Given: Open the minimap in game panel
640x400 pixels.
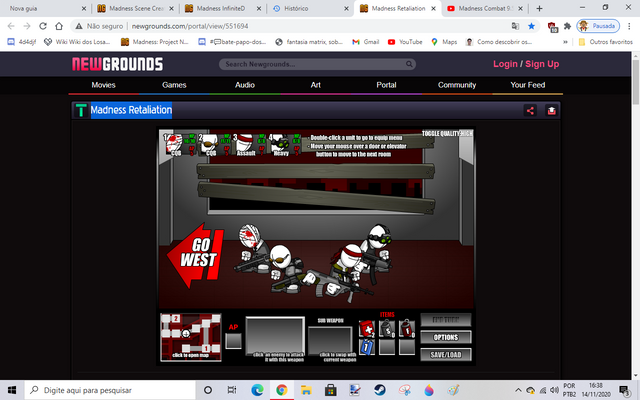Looking at the screenshot, I should pyautogui.click(x=191, y=337).
